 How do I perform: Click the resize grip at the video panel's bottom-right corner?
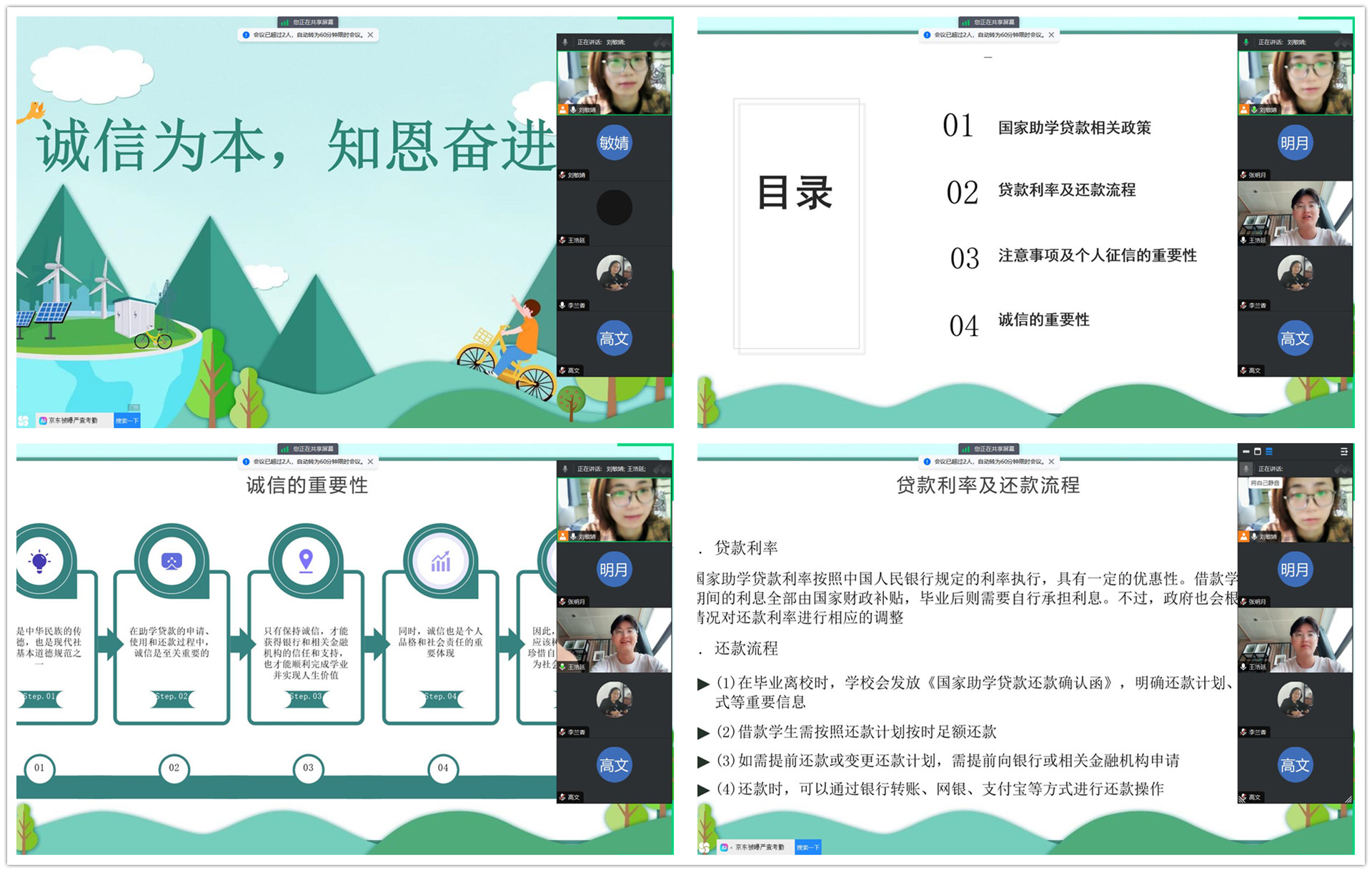(x=1348, y=799)
